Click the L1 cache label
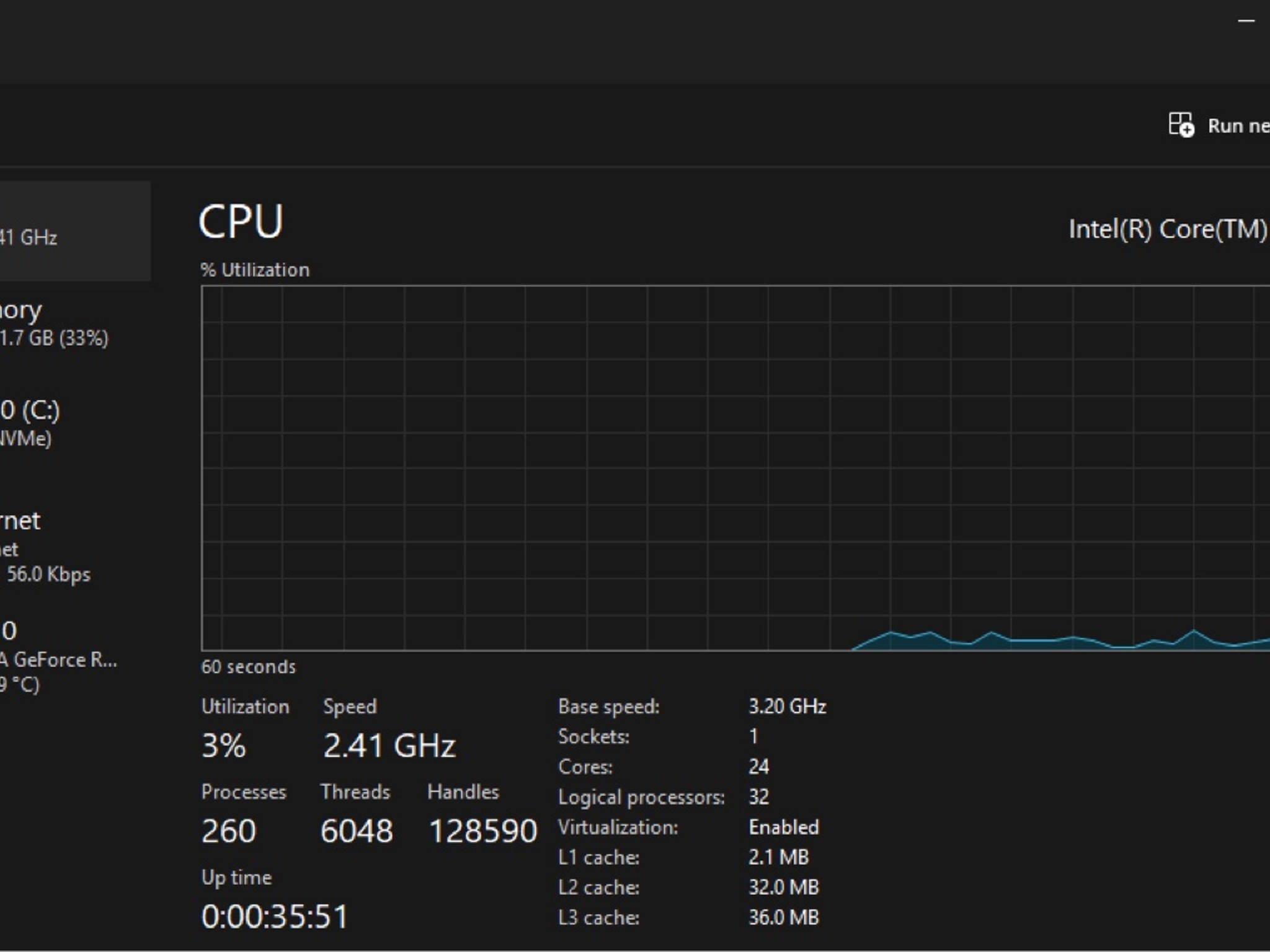The image size is (1270, 952). coord(598,857)
